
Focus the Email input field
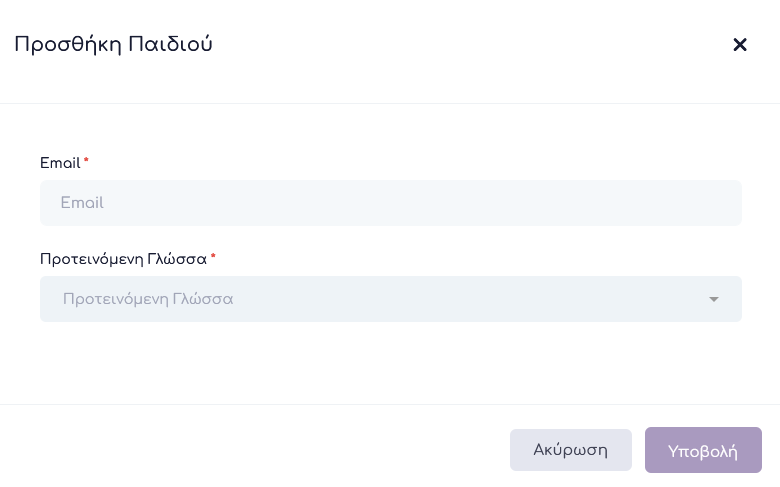click(x=391, y=203)
